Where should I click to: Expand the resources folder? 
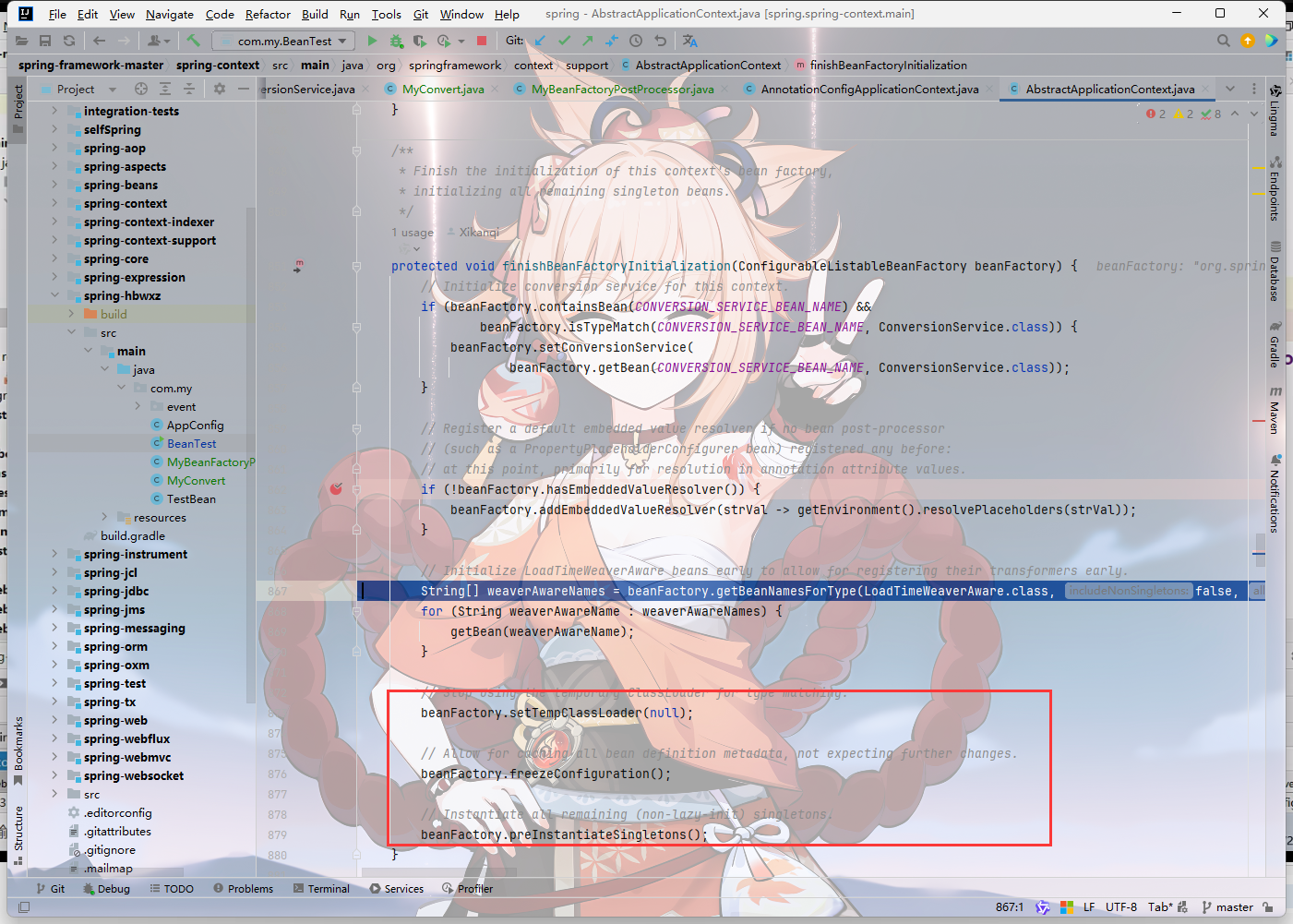(x=104, y=517)
